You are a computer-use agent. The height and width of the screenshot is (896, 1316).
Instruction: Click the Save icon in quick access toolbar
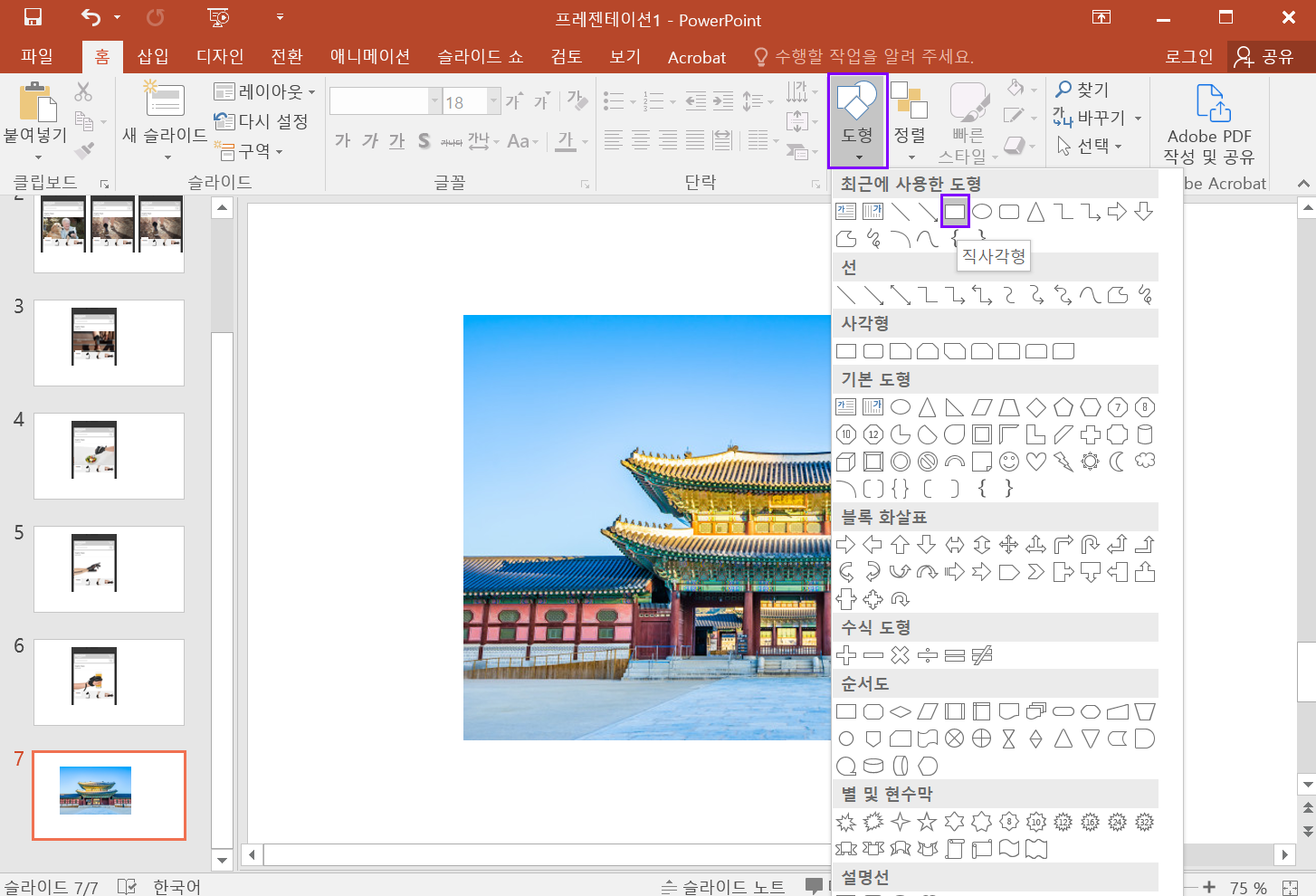point(33,17)
